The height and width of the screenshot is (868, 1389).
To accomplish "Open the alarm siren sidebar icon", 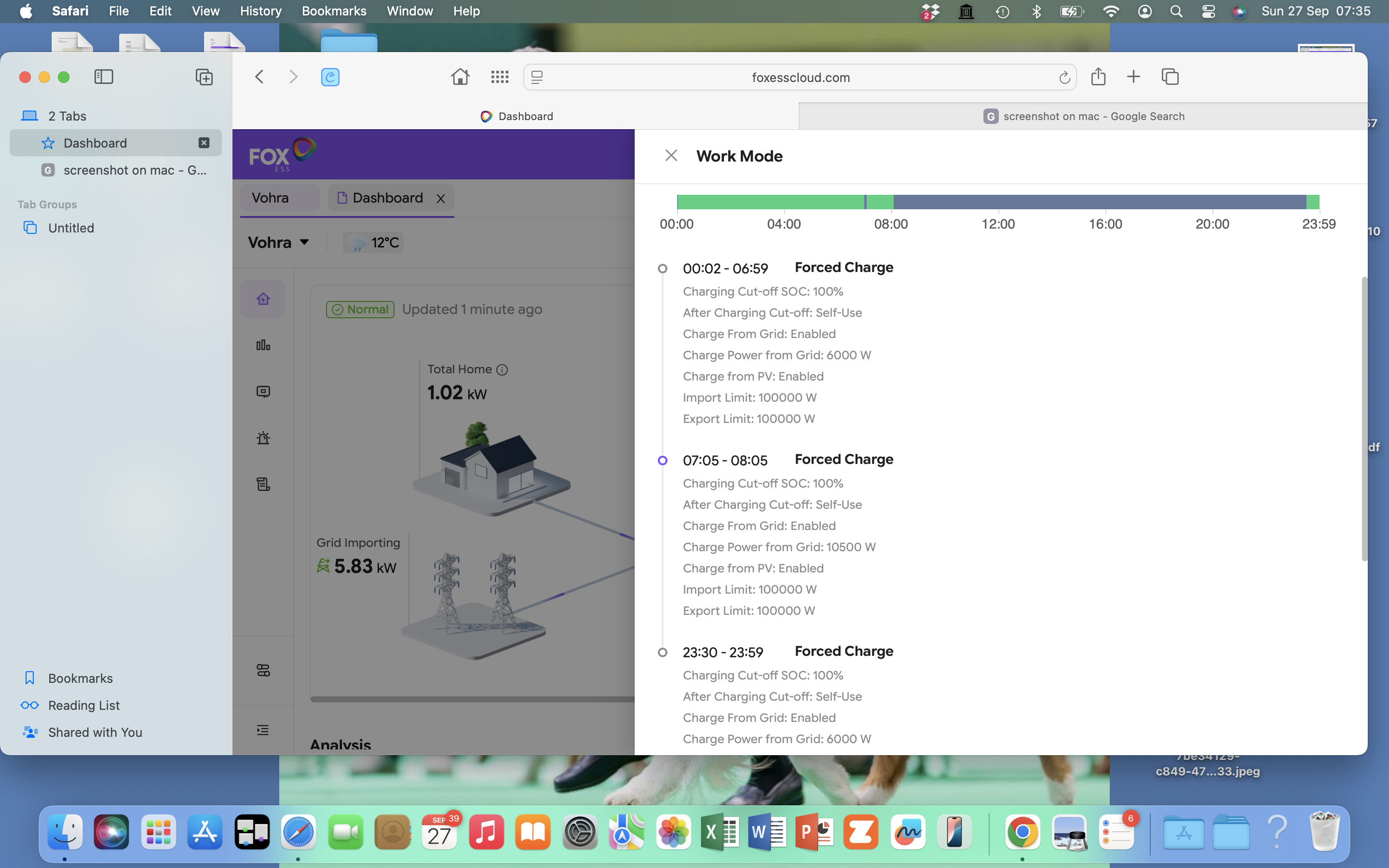I will (263, 438).
